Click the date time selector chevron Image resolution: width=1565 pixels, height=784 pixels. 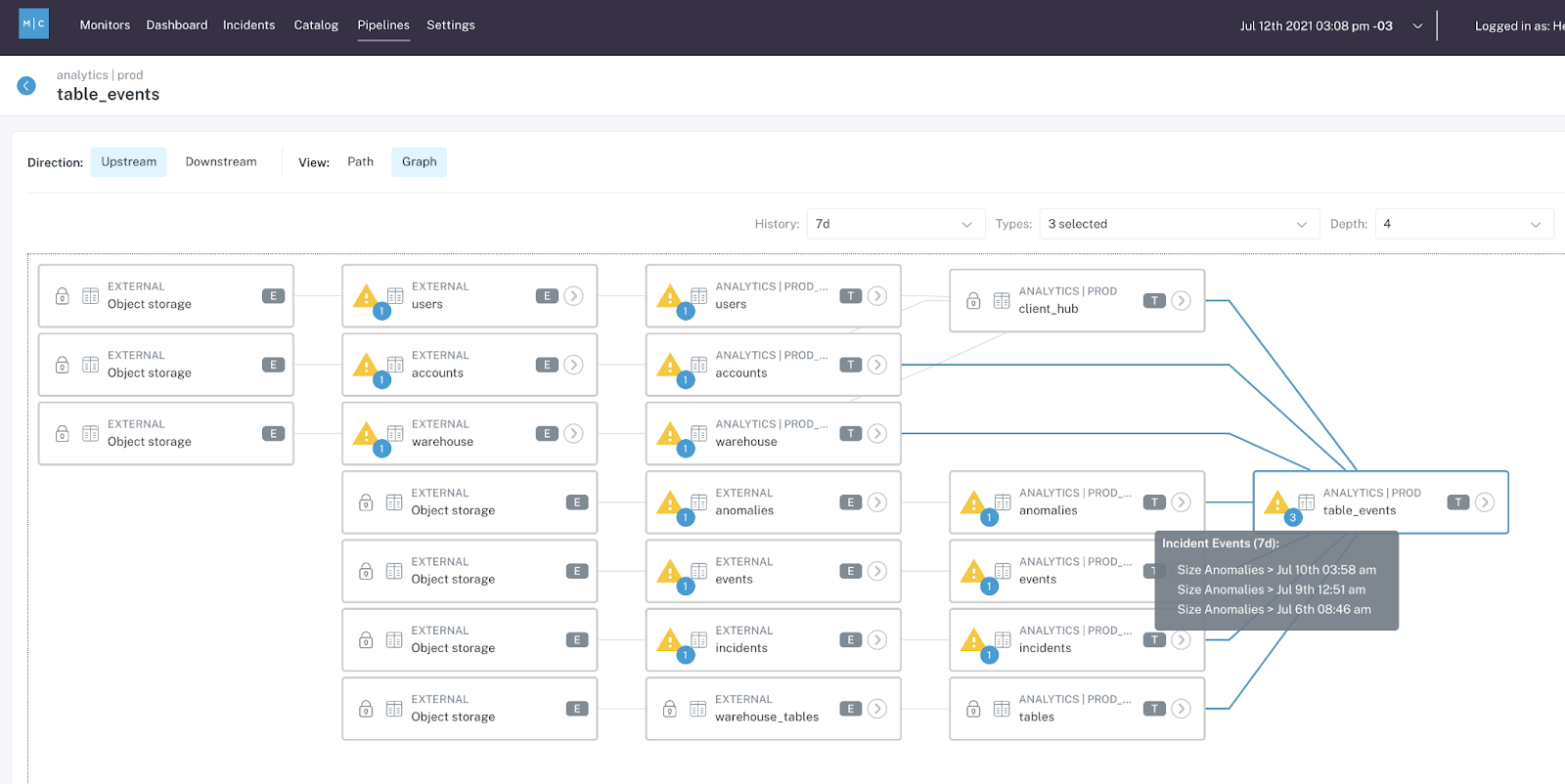tap(1417, 26)
